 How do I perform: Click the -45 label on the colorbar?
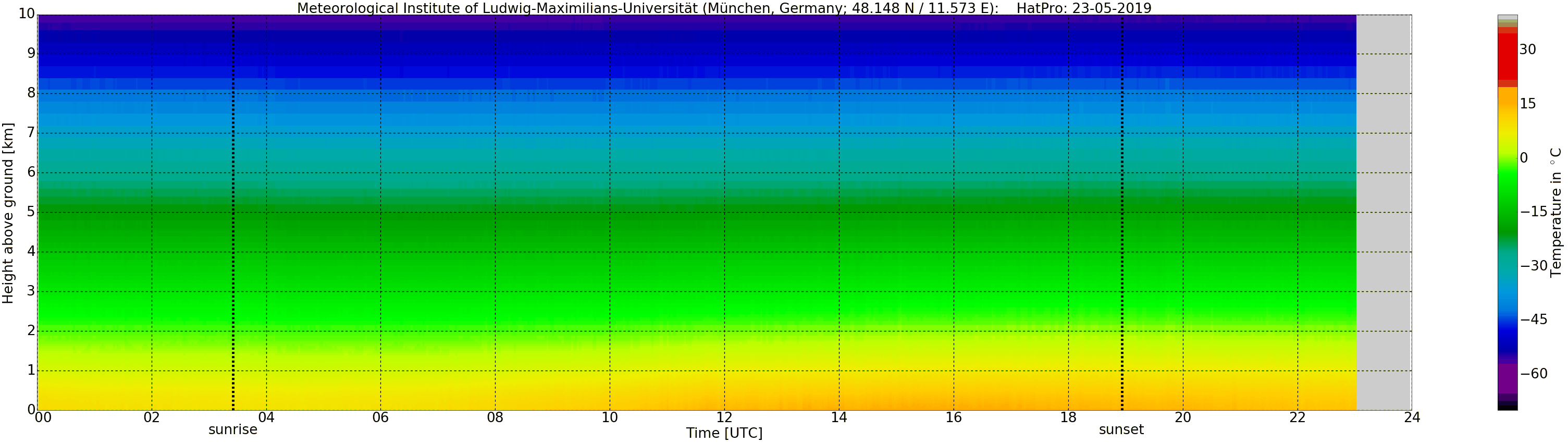tap(1533, 320)
